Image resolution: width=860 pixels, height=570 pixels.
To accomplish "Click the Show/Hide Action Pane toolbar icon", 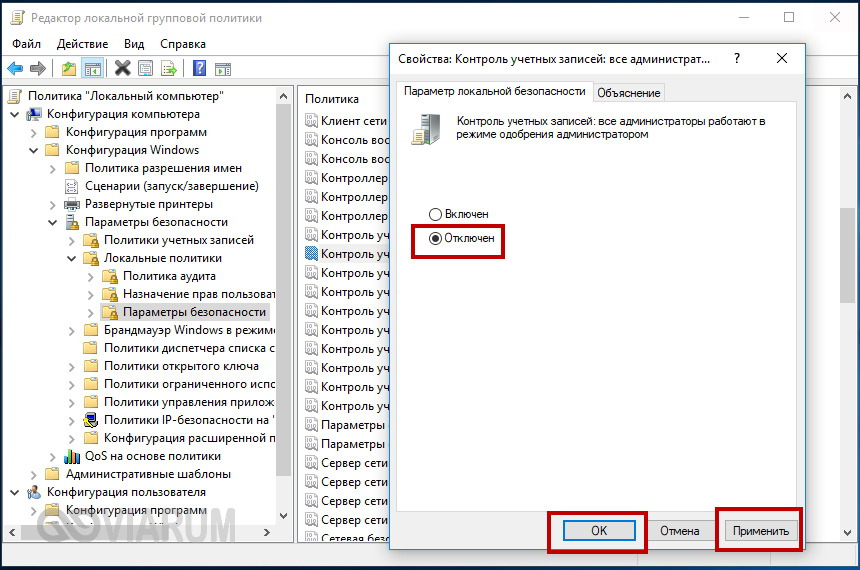I will tap(222, 68).
